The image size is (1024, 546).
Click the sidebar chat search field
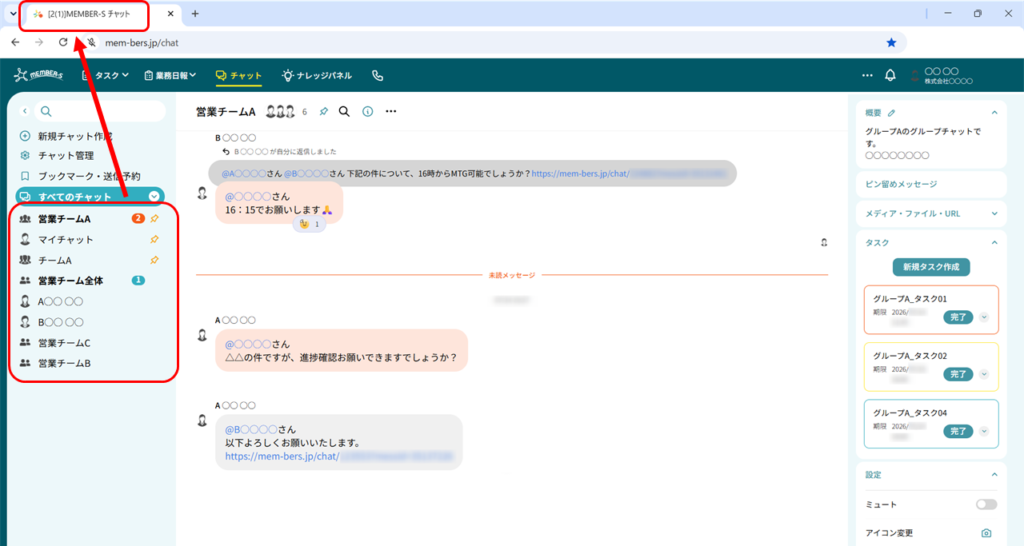point(100,111)
